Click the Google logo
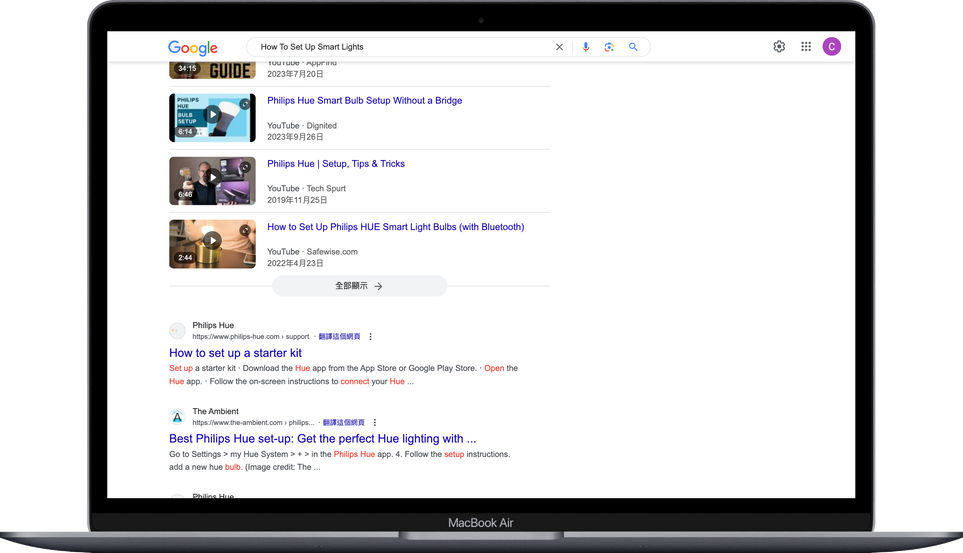Screen dimensions: 963x553 pyautogui.click(x=193, y=47)
